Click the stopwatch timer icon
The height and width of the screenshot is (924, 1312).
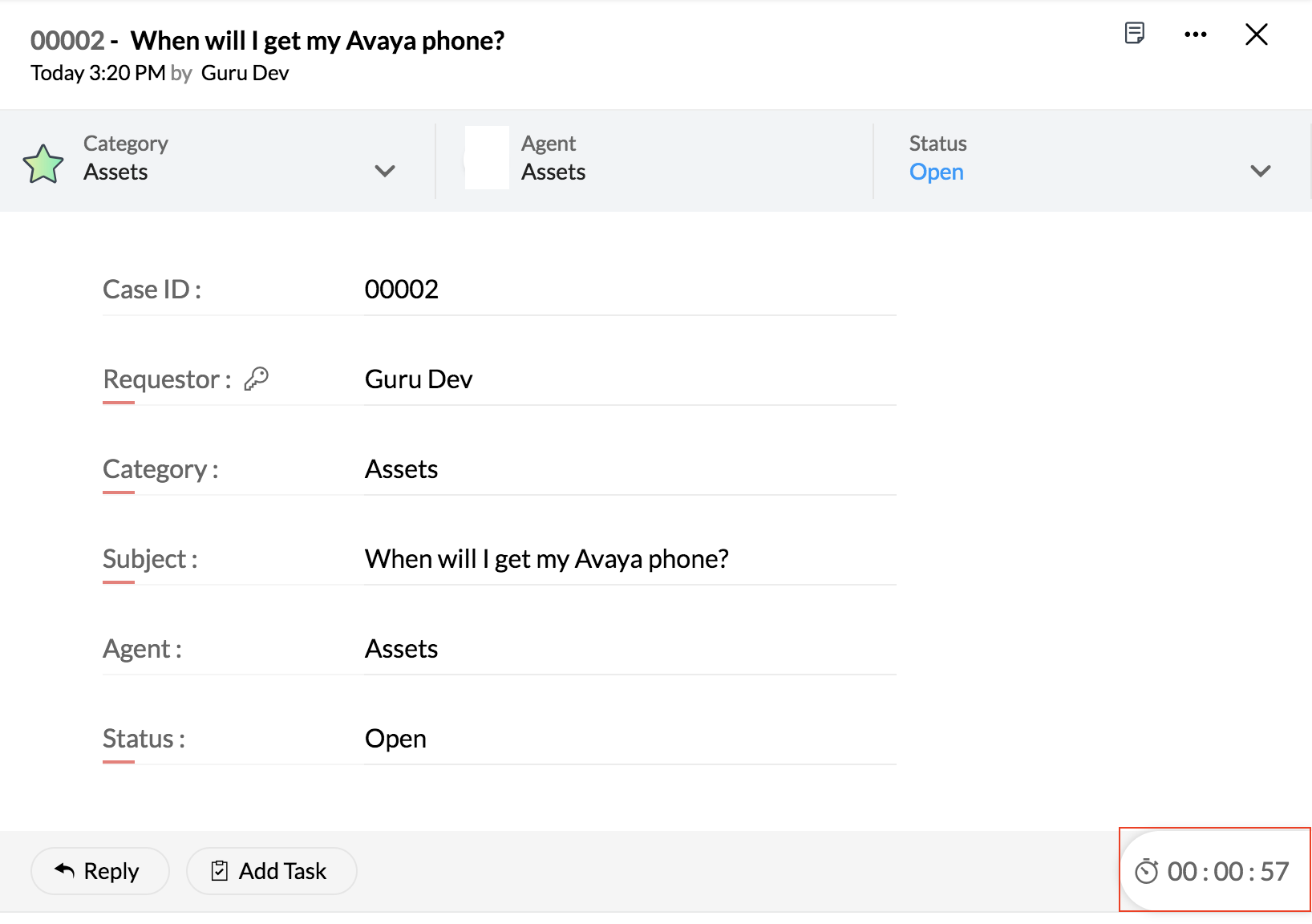pyautogui.click(x=1146, y=871)
